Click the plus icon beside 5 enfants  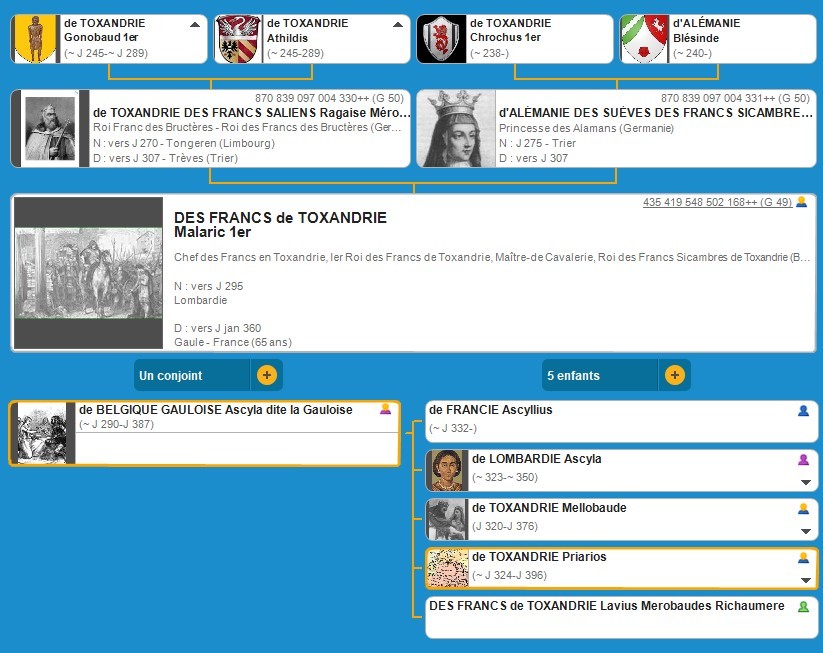pyautogui.click(x=675, y=376)
